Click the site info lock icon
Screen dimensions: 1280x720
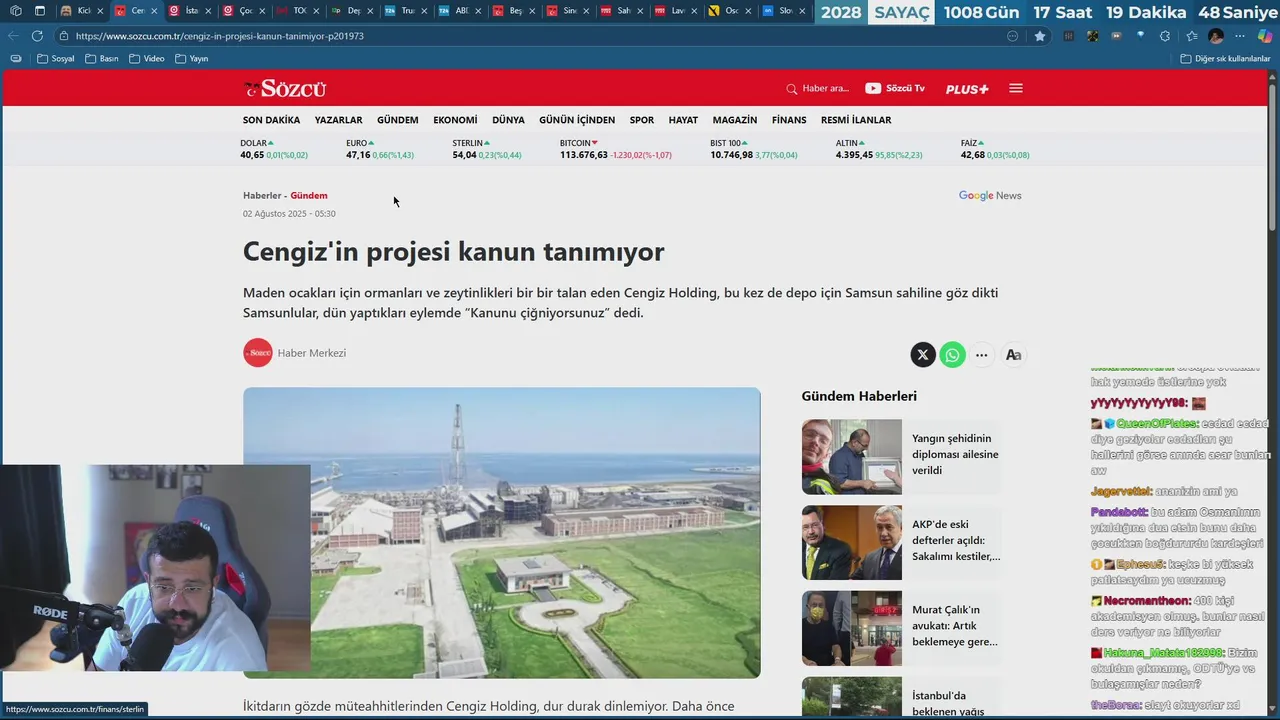point(64,36)
